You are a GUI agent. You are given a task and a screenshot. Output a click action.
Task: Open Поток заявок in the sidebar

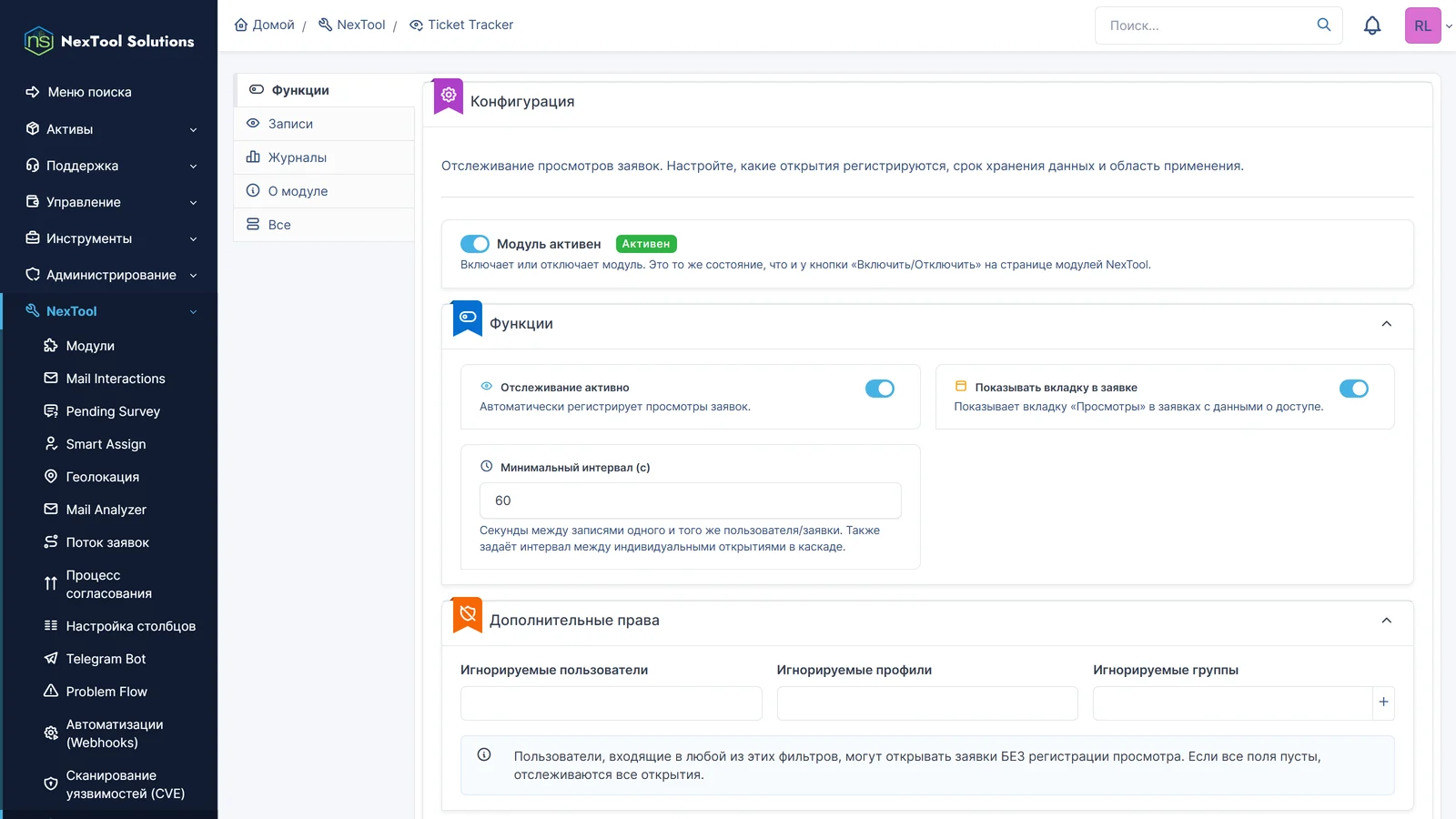coord(109,542)
